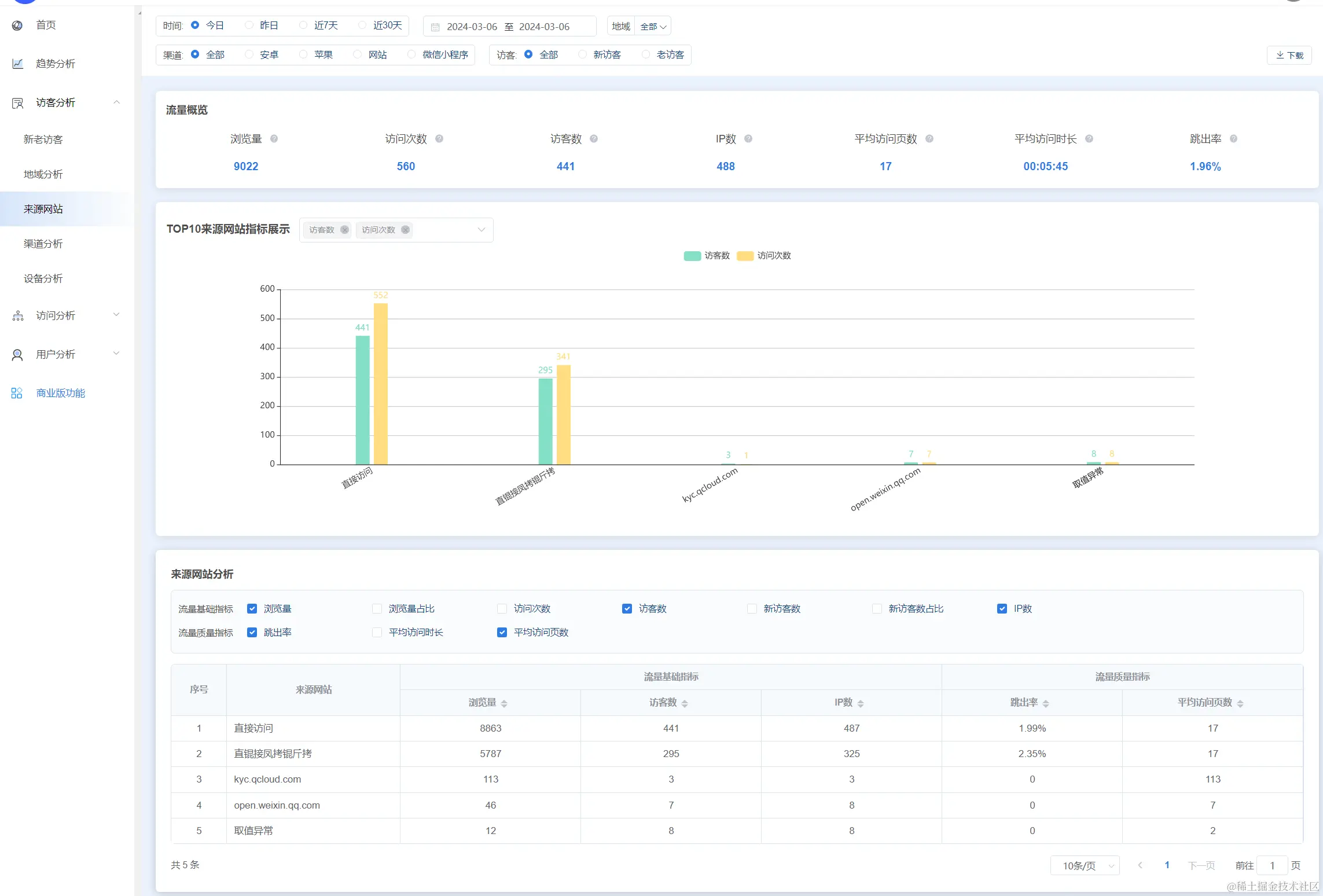The image size is (1323, 896).
Task: Sort table by 浏览量 column arrows
Action: coord(504,703)
